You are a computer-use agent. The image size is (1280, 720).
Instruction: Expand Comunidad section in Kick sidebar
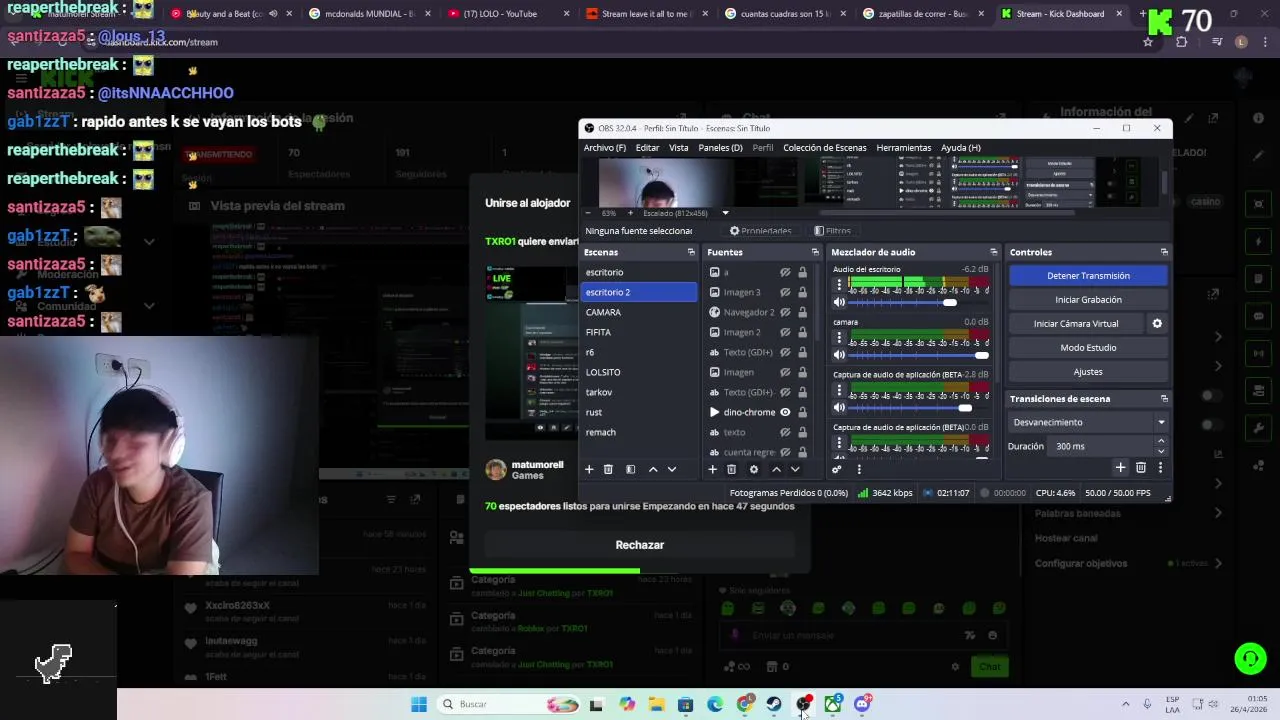(149, 307)
